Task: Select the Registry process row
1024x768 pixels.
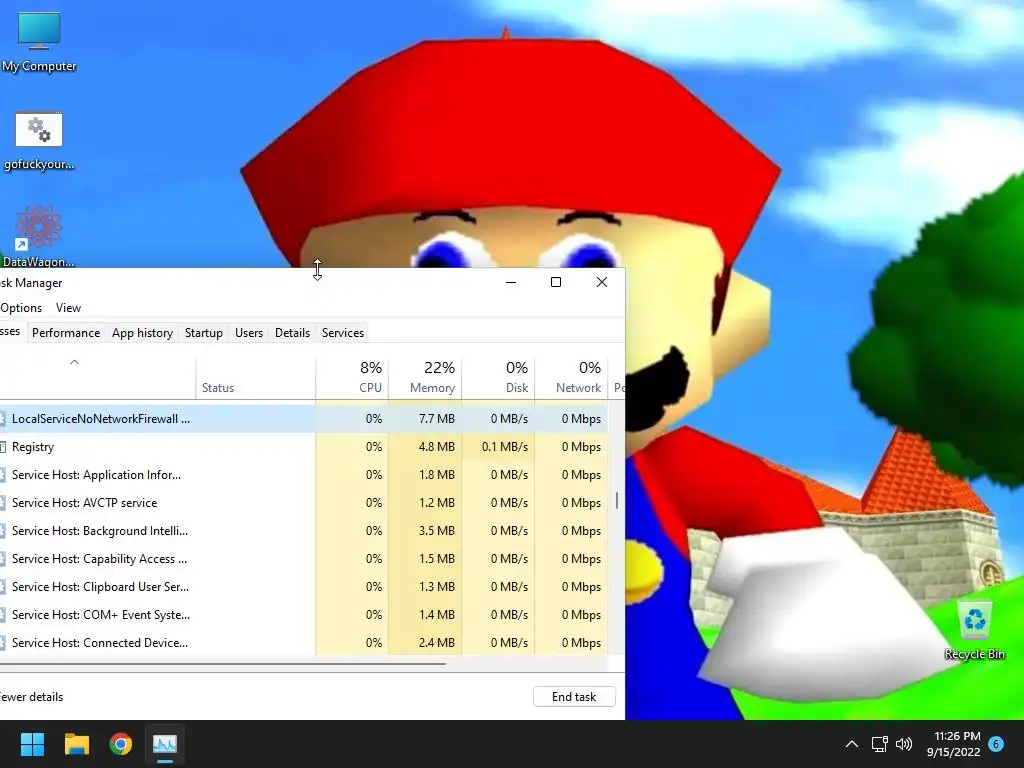Action: 304,447
